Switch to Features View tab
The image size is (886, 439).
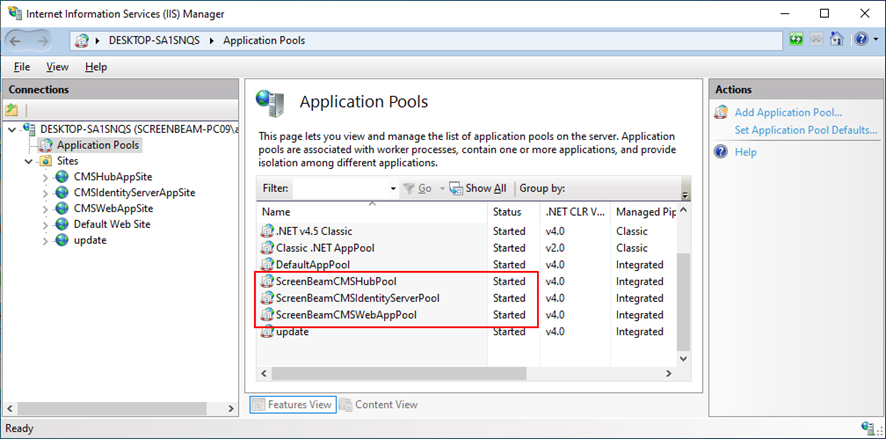click(293, 405)
